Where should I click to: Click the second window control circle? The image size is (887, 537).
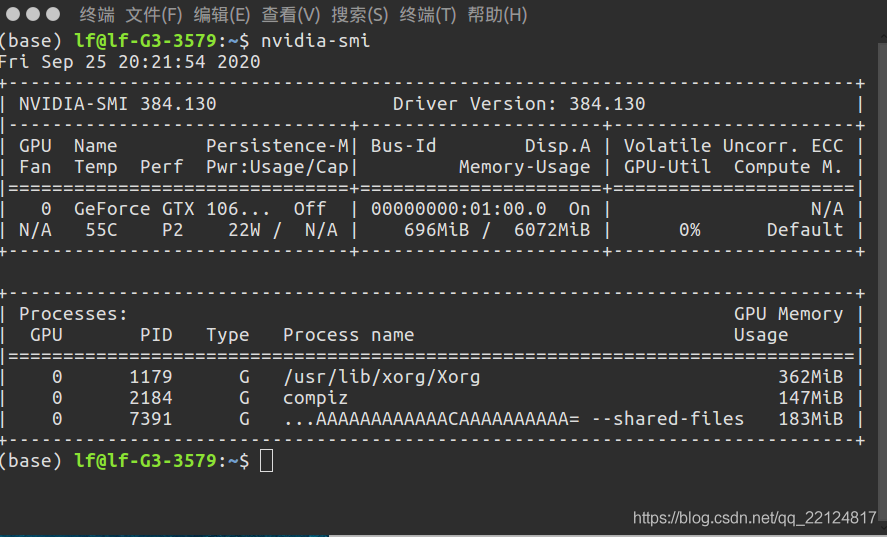[33, 14]
